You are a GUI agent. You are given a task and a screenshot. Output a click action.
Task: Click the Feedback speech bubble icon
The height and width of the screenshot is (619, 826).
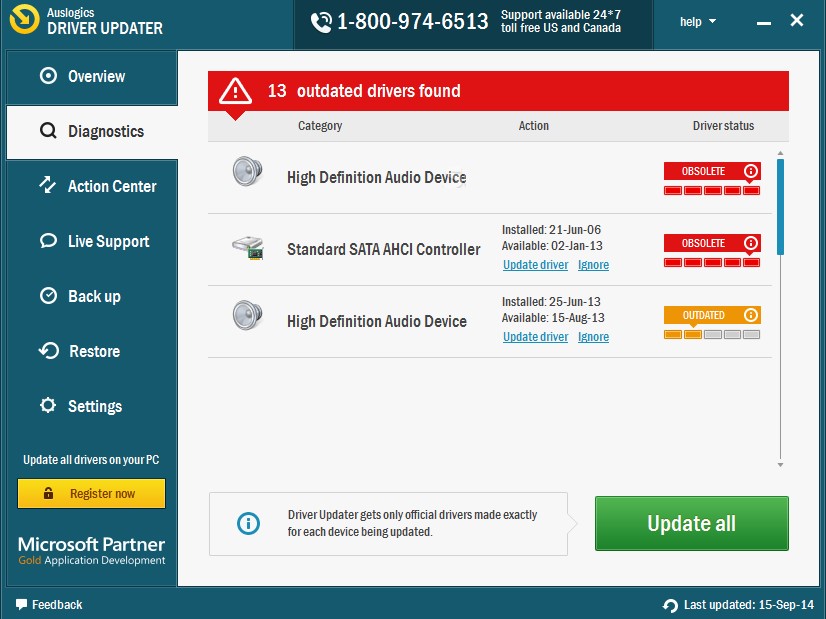click(x=21, y=604)
